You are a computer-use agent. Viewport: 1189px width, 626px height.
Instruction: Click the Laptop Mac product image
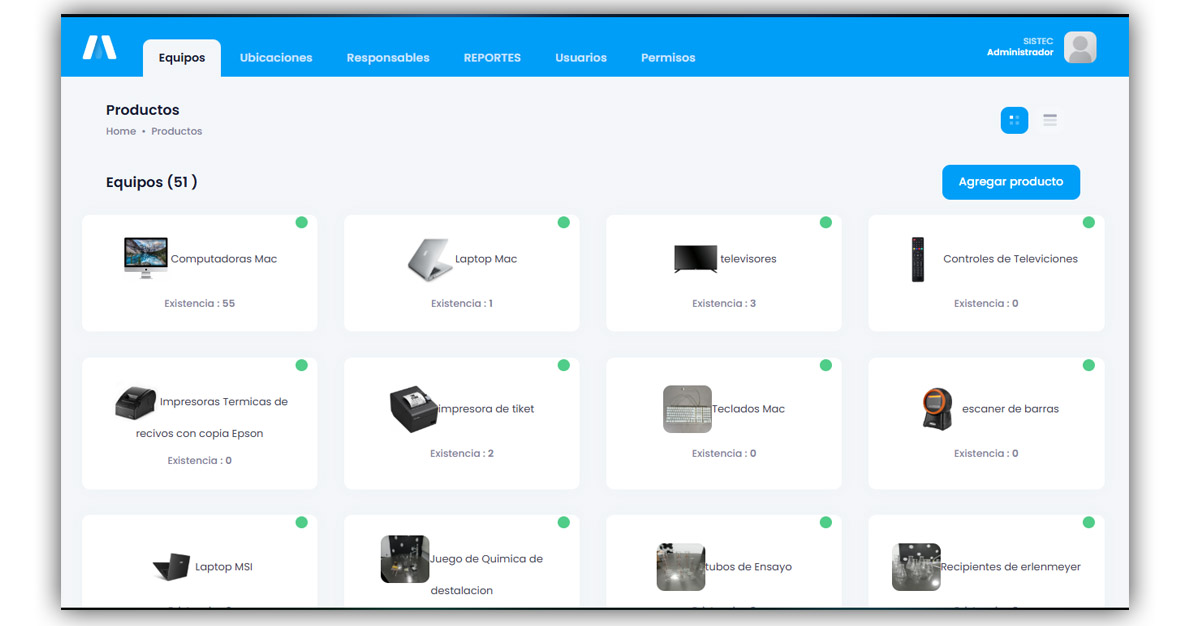pos(430,259)
